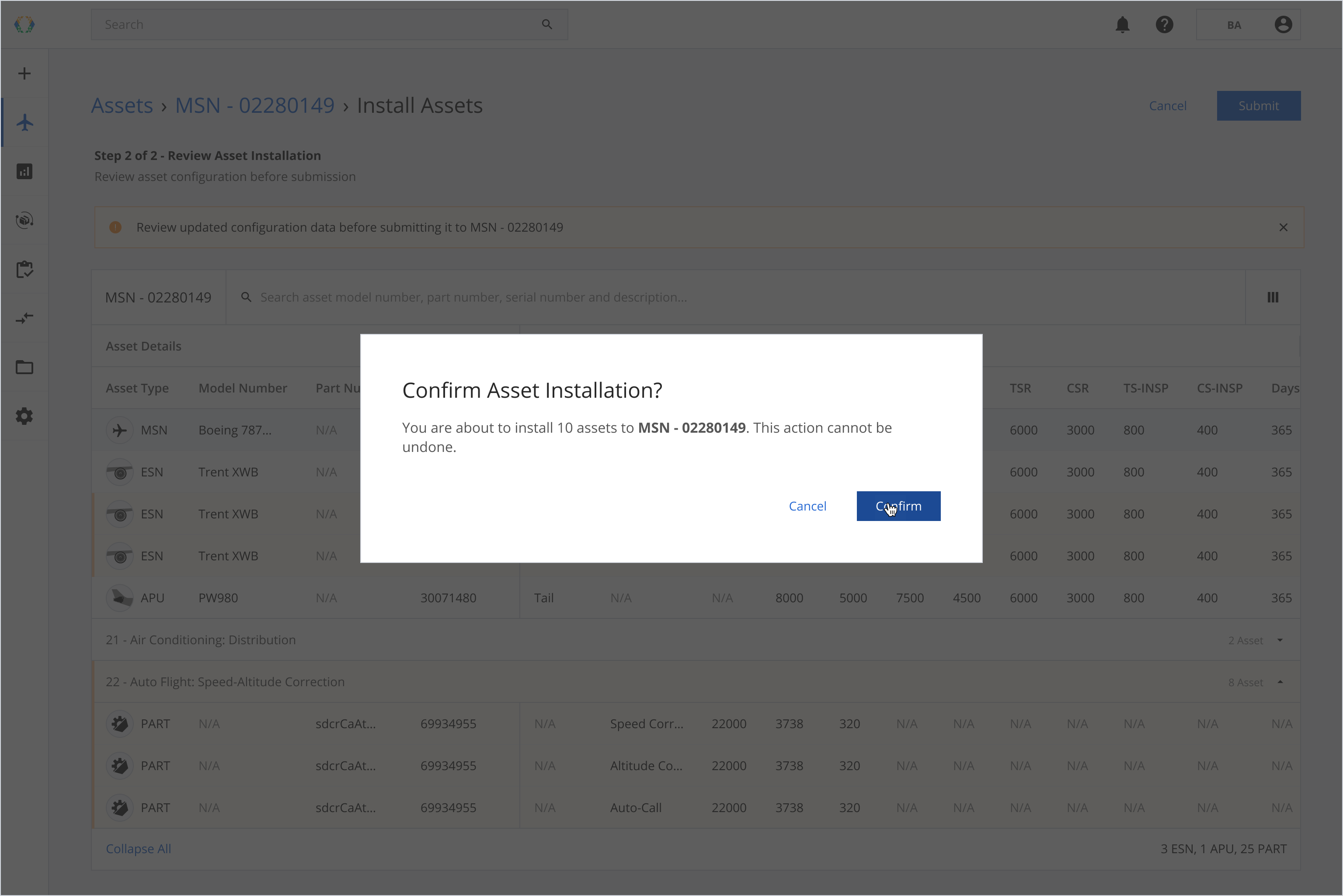
Task: Confirm the asset installation
Action: click(x=898, y=506)
